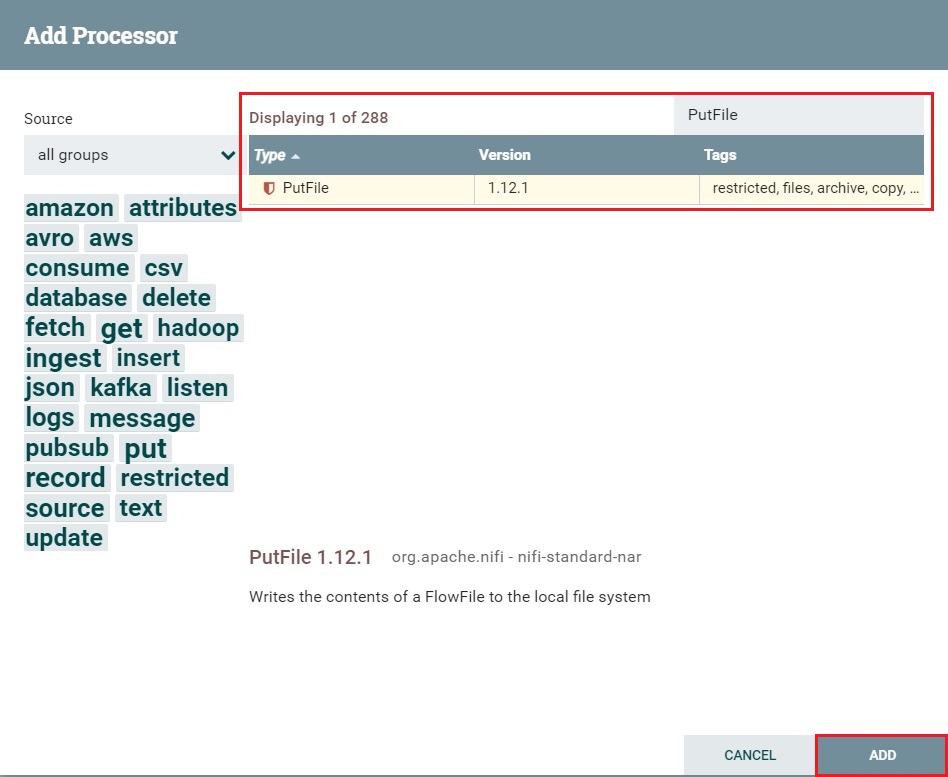The image size is (948, 777).
Task: Choose the database tag
Action: click(x=76, y=298)
